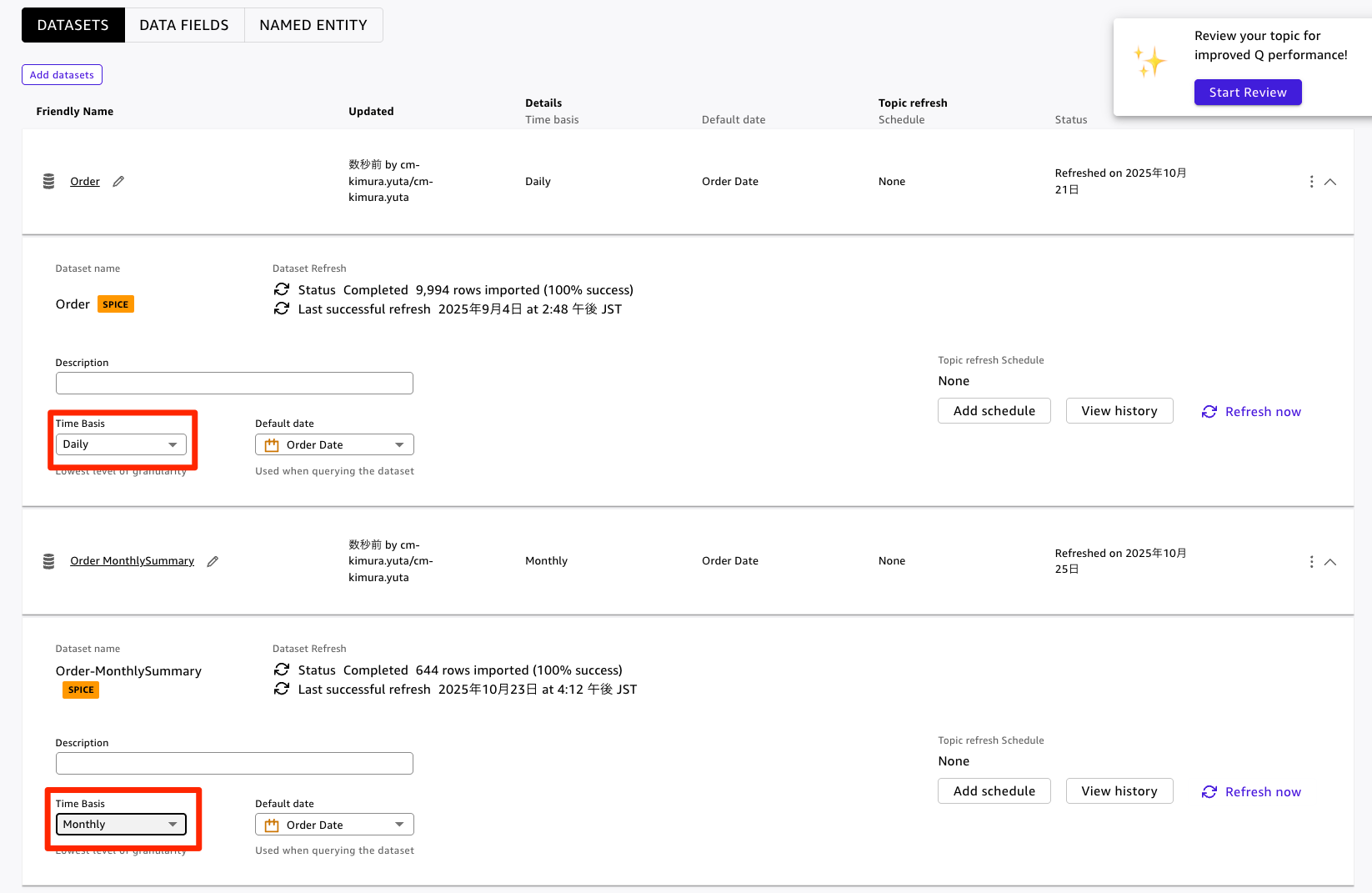Click pencil edit icon beside Order MonthlySummary

tap(213, 561)
